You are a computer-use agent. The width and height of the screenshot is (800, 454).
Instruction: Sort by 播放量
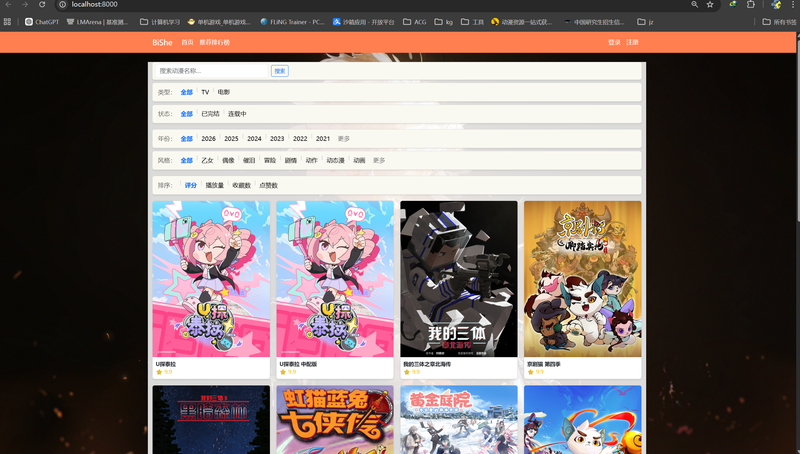point(214,185)
